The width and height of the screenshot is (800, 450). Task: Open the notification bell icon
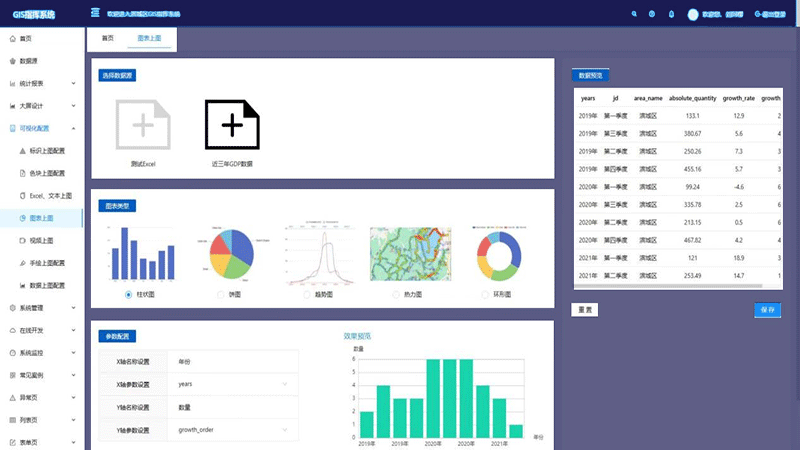click(670, 14)
